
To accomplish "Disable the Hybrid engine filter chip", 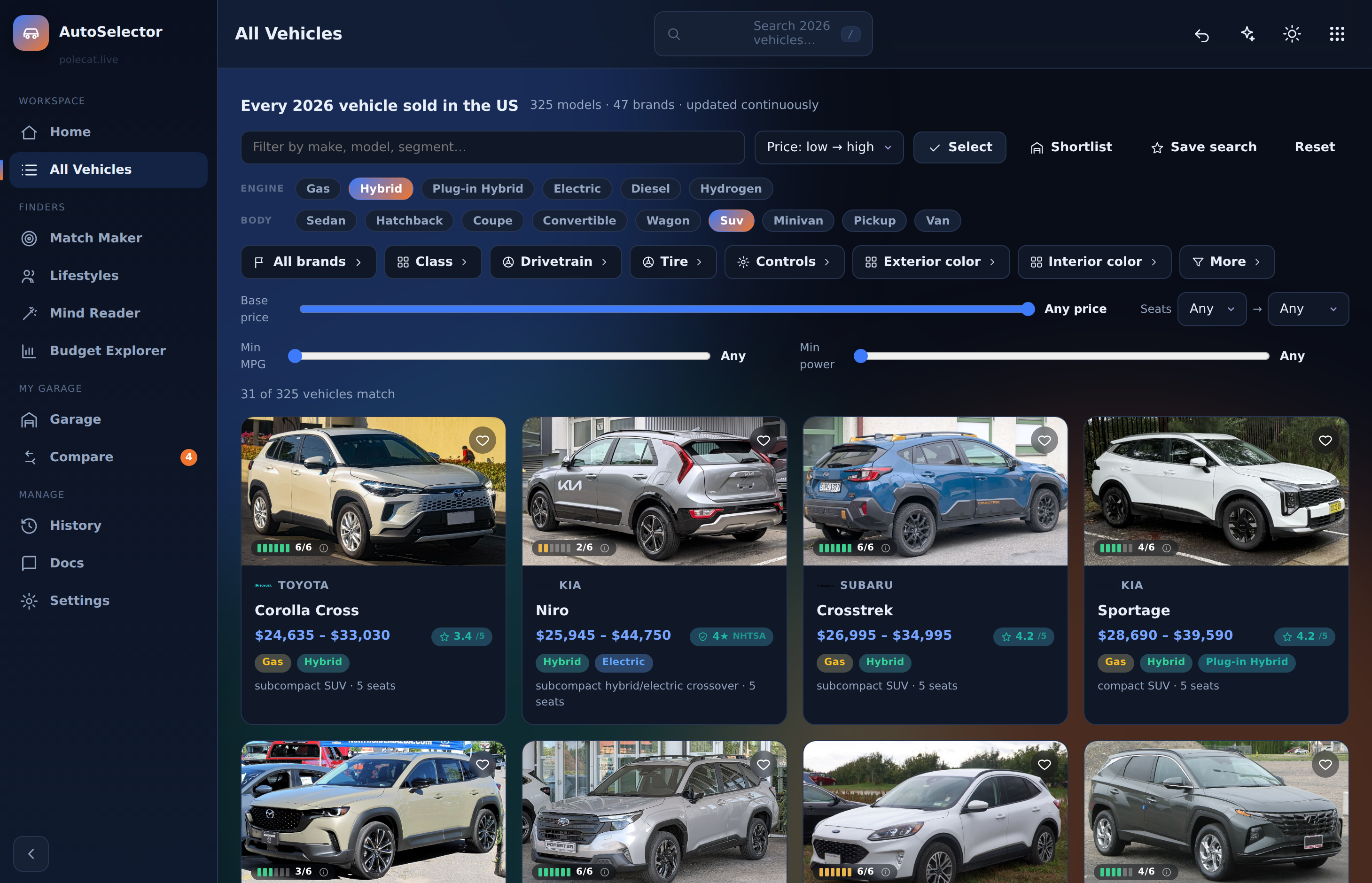I will coord(381,189).
